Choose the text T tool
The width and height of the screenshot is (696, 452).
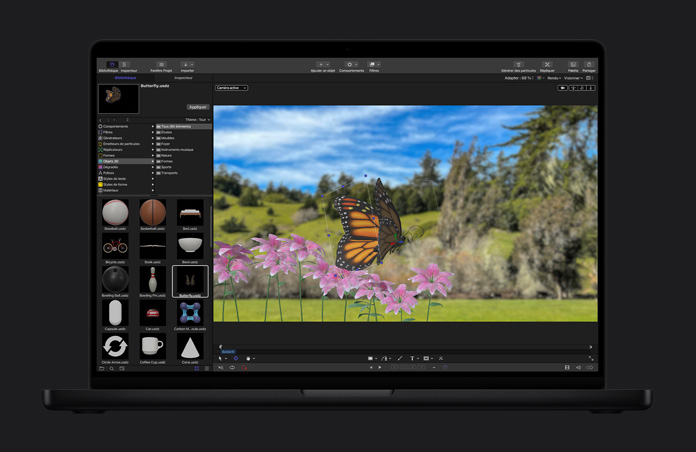413,358
